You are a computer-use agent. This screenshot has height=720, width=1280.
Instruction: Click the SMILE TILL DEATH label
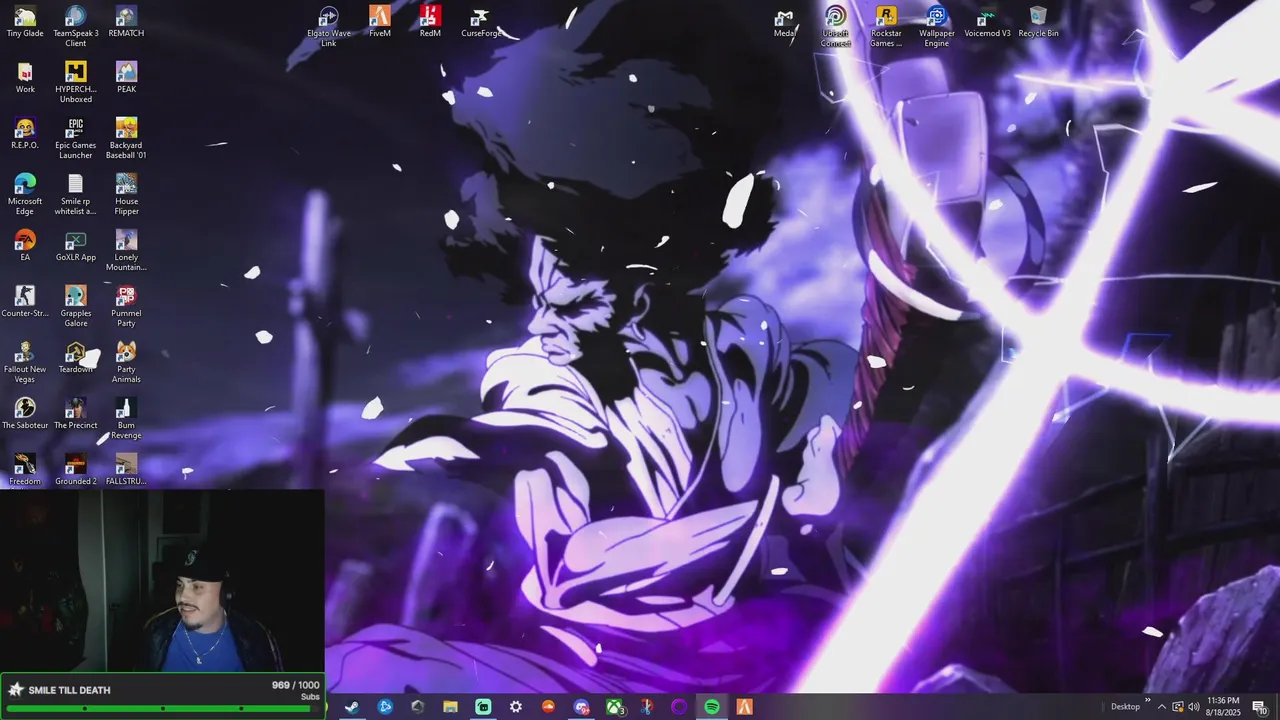point(69,690)
